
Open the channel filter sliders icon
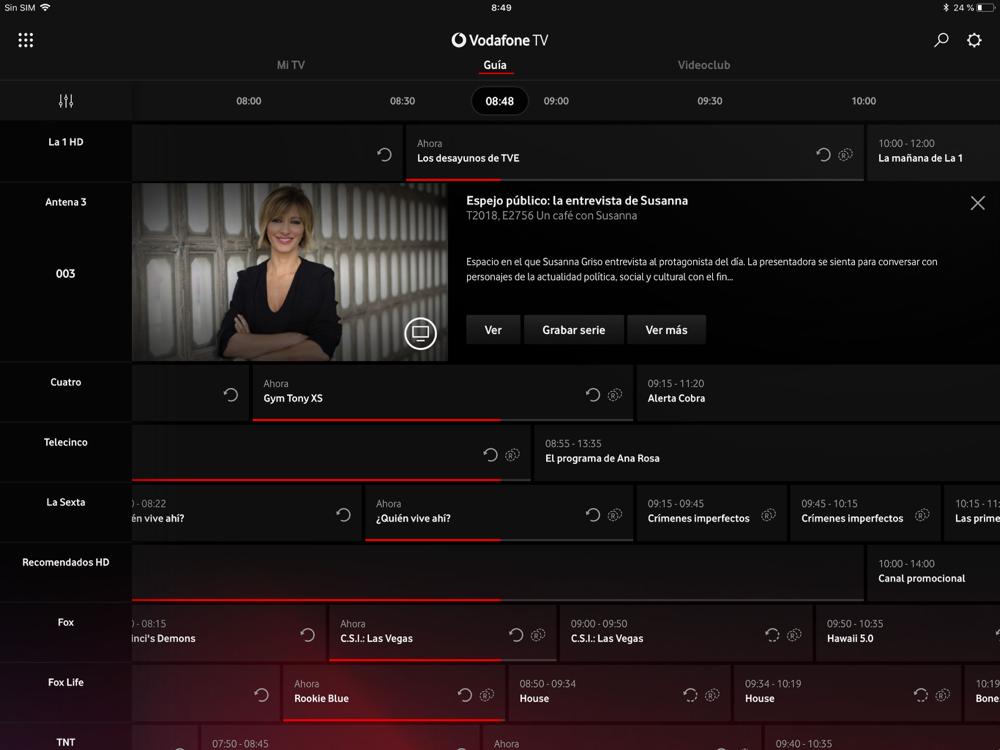point(66,101)
